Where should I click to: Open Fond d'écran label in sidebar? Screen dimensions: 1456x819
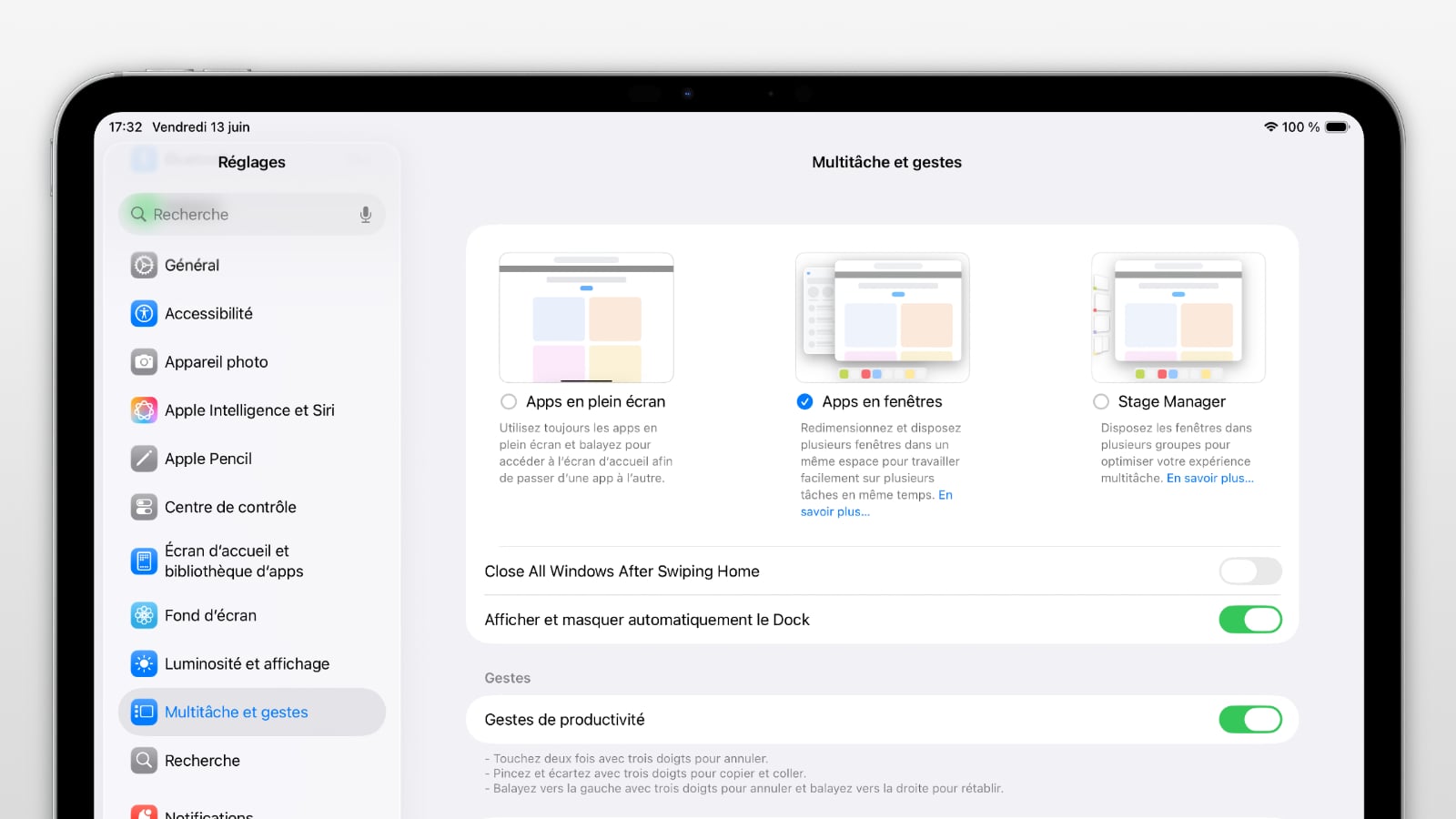coord(210,615)
